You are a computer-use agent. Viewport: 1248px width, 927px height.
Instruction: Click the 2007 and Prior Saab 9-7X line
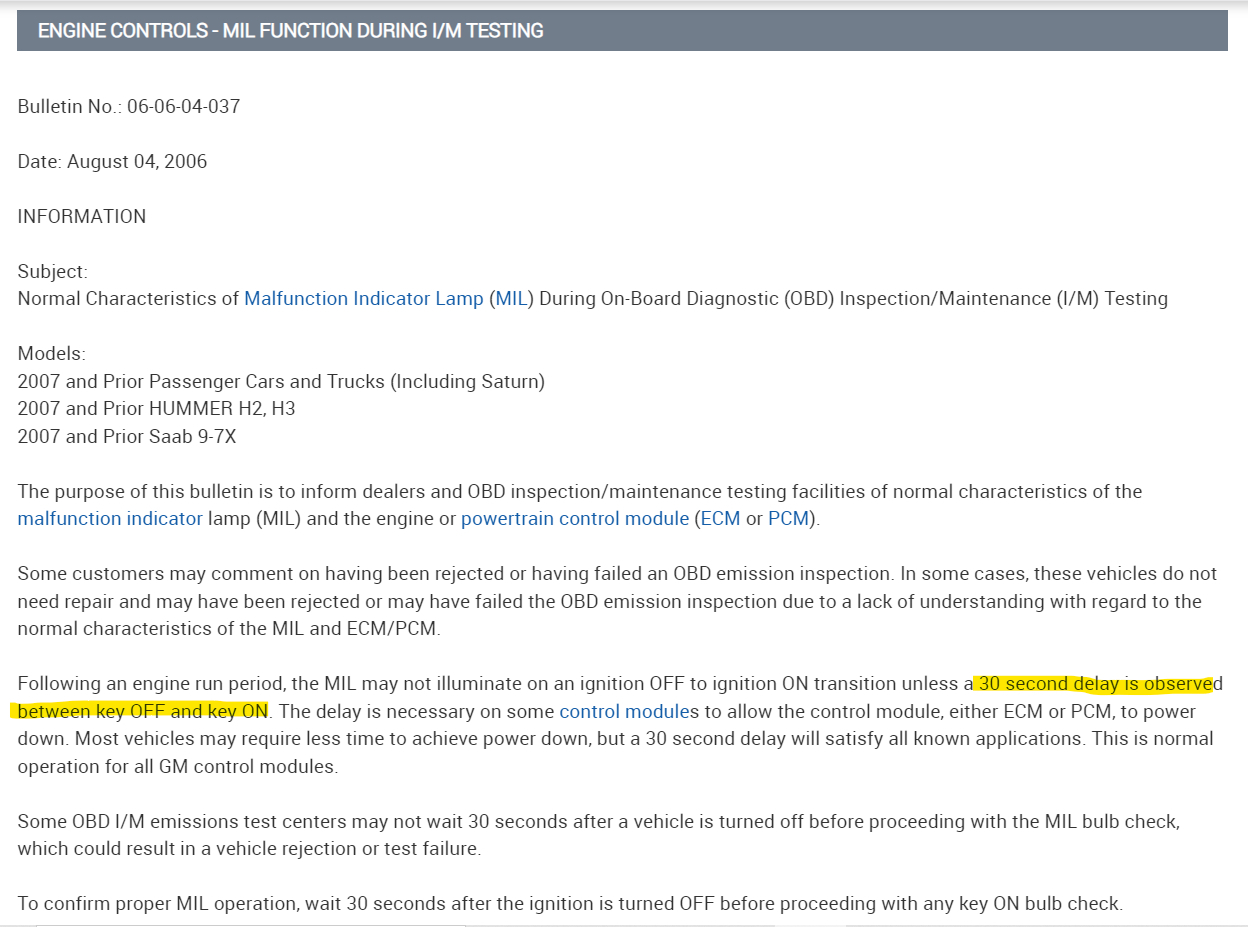(x=127, y=436)
